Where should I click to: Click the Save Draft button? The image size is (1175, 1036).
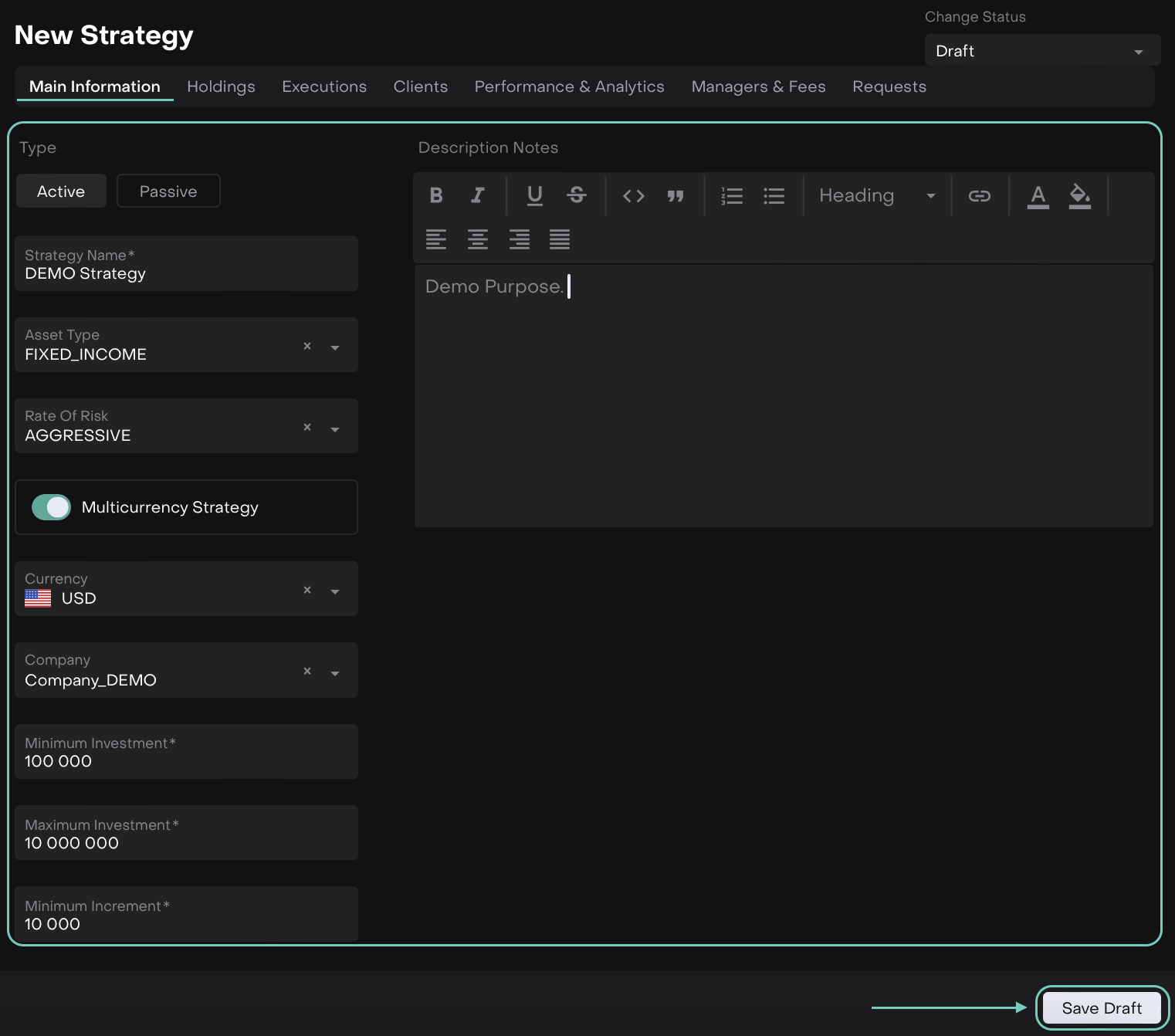pos(1101,1008)
